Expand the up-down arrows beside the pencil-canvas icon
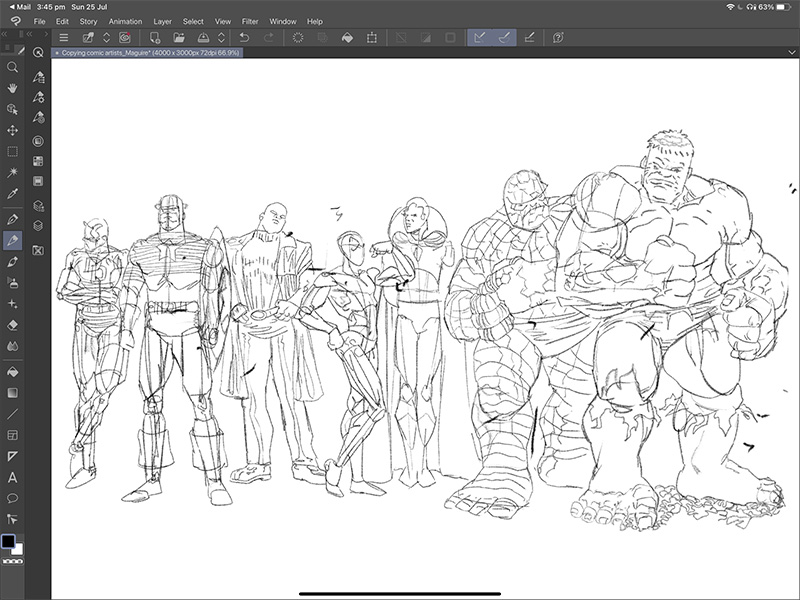 (x=107, y=37)
